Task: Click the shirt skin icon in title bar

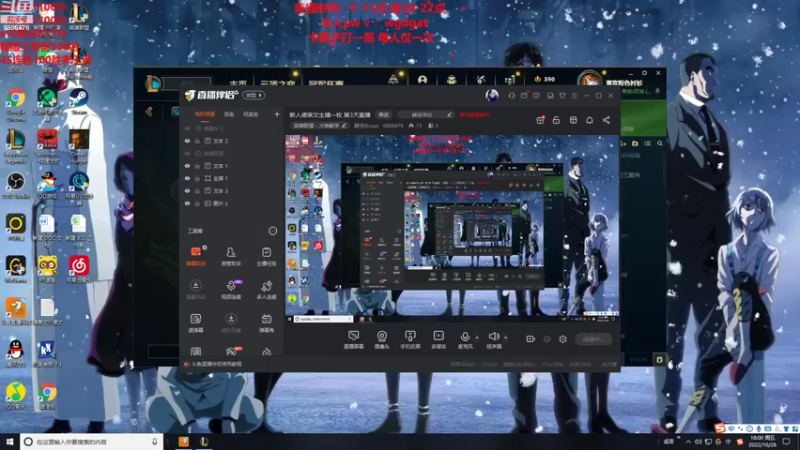Action: (x=562, y=95)
